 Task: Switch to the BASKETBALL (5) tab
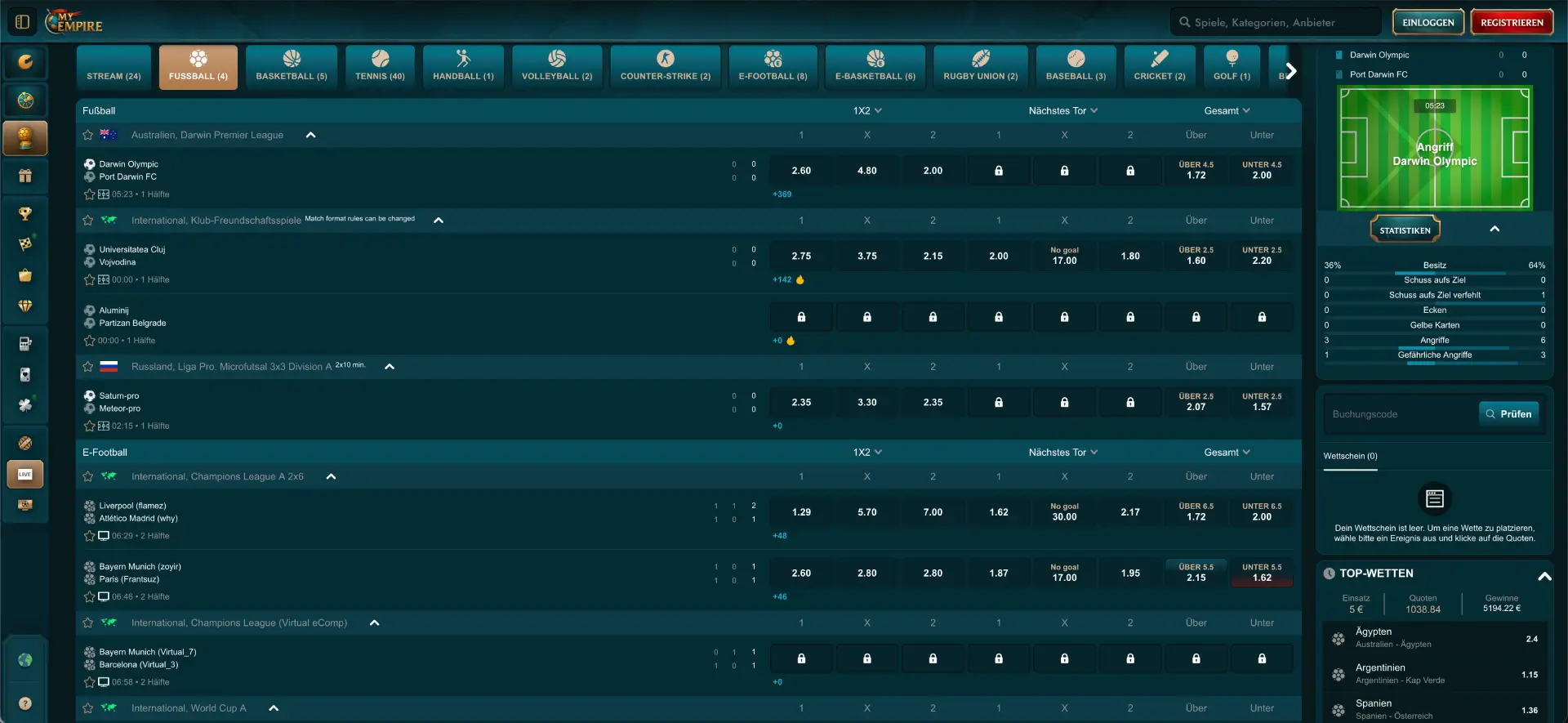pyautogui.click(x=292, y=67)
